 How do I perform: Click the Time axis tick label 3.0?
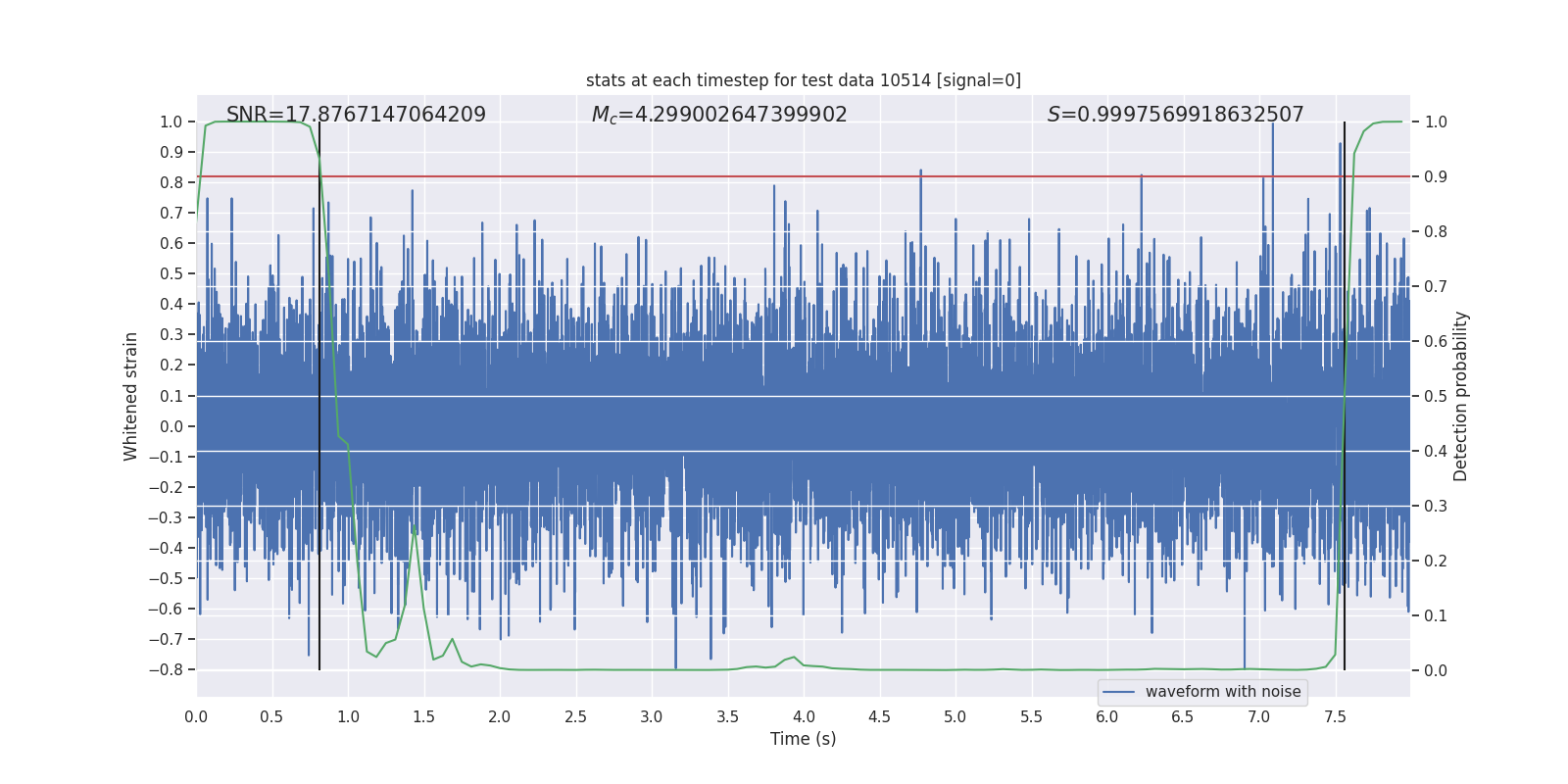652,716
